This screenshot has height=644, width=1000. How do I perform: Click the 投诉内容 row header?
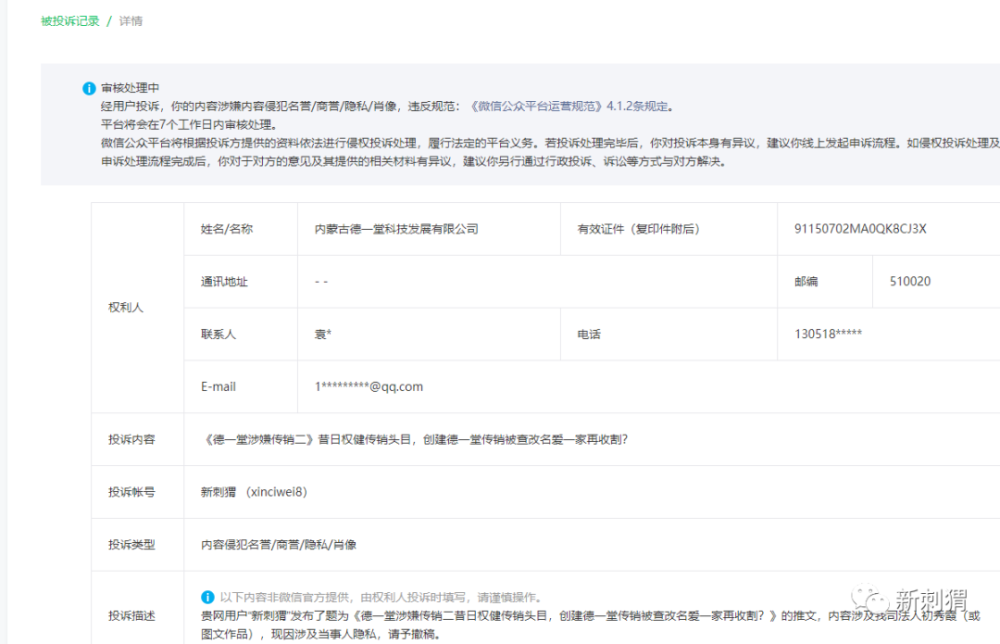[x=138, y=439]
